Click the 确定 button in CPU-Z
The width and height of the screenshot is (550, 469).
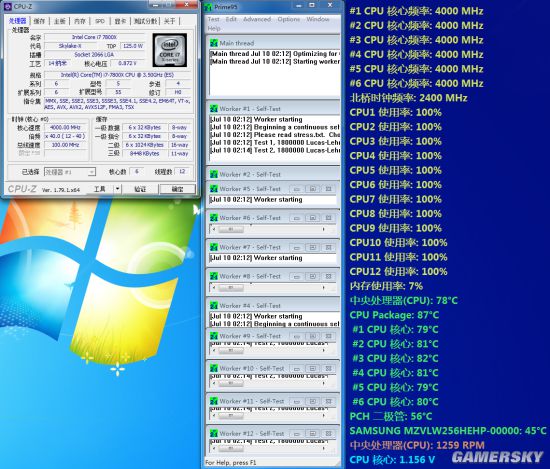coord(177,189)
